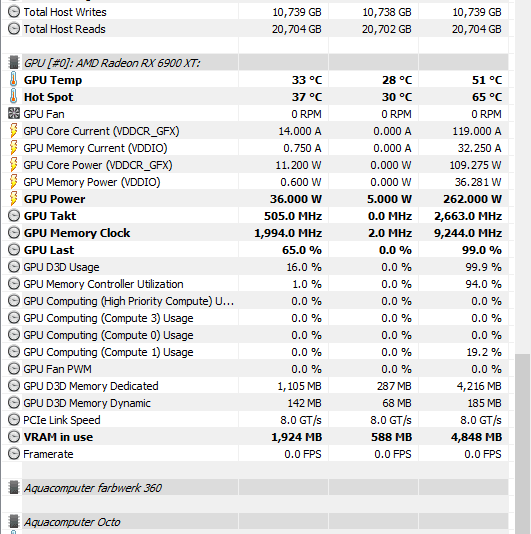Click the Hot Spot thermometer icon
Image resolution: width=531 pixels, height=534 pixels.
tap(13, 96)
